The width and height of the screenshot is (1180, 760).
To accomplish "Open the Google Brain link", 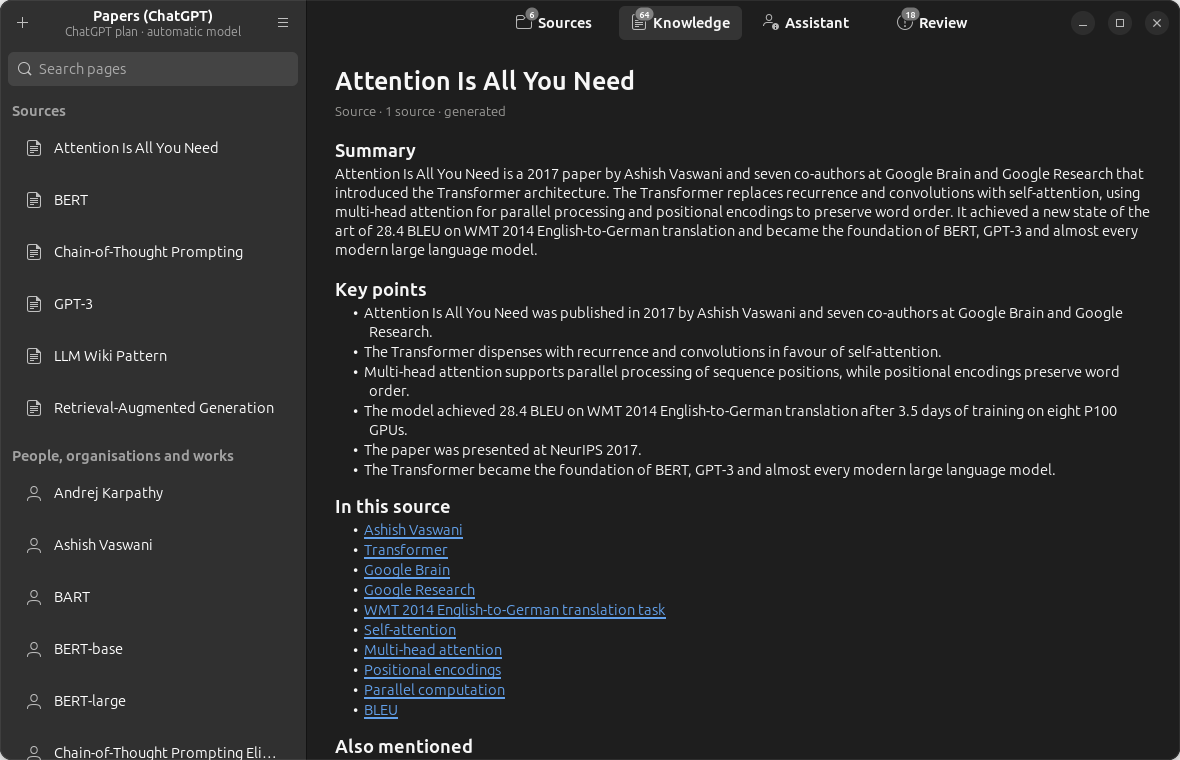I will pyautogui.click(x=407, y=570).
